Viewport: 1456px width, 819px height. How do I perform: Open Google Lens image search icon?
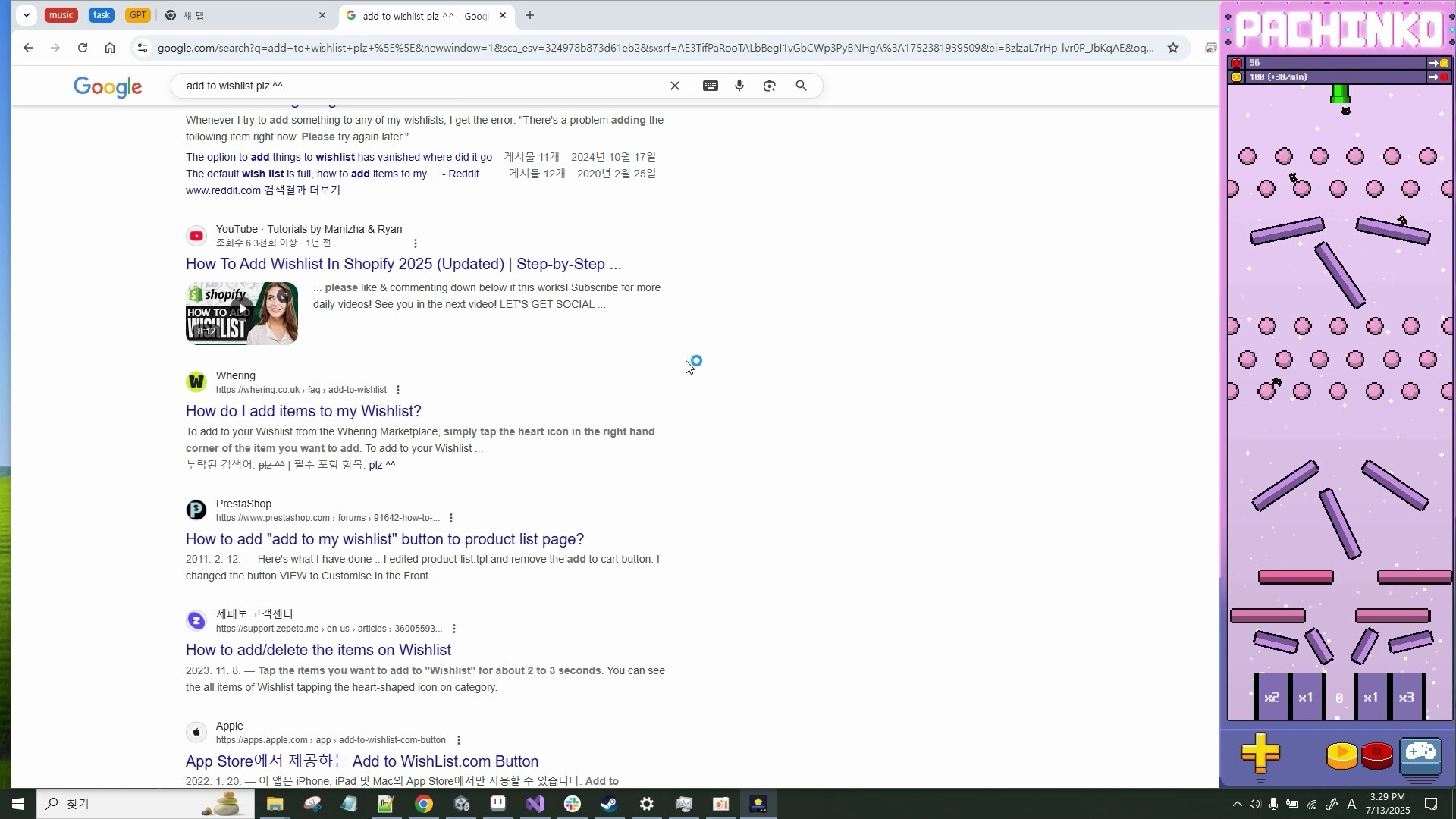pyautogui.click(x=770, y=86)
